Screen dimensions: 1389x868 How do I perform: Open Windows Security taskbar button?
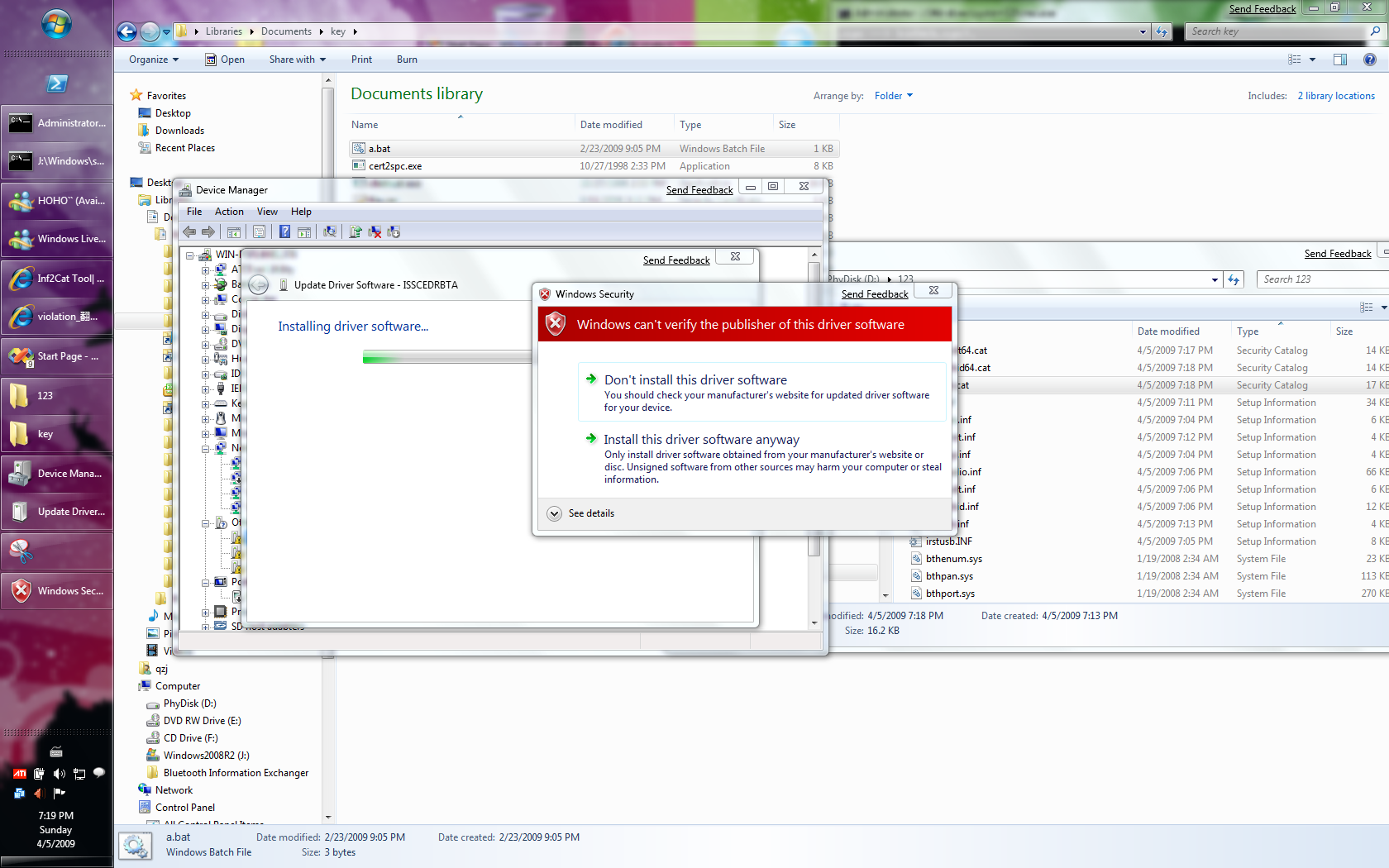[x=56, y=591]
